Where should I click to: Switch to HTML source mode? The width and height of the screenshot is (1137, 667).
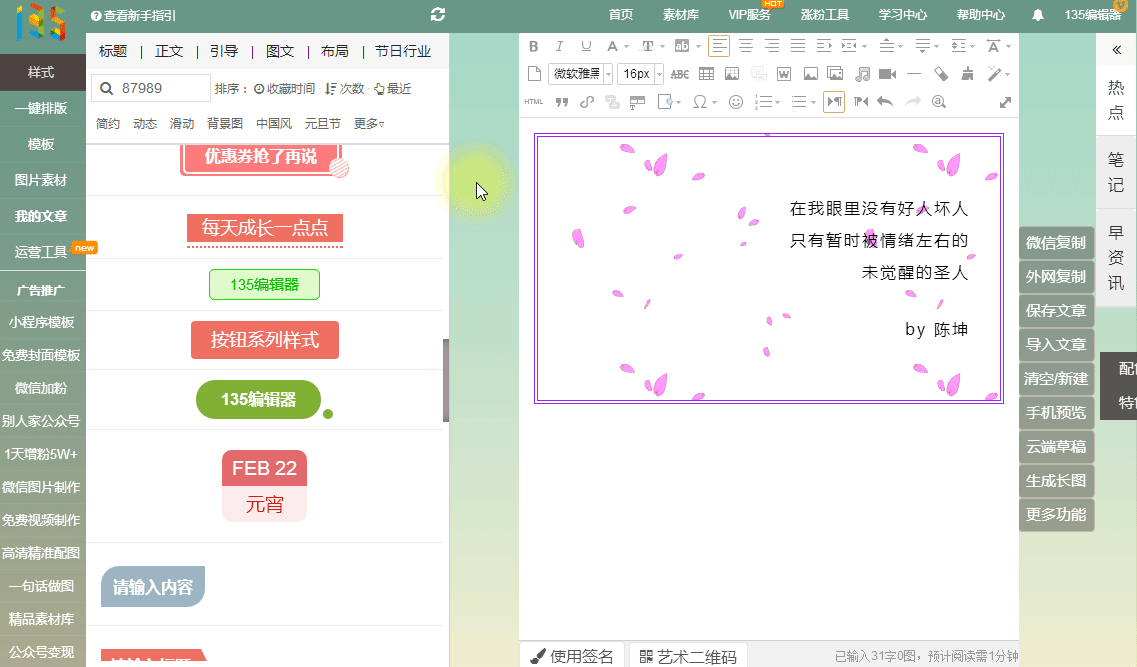point(534,102)
